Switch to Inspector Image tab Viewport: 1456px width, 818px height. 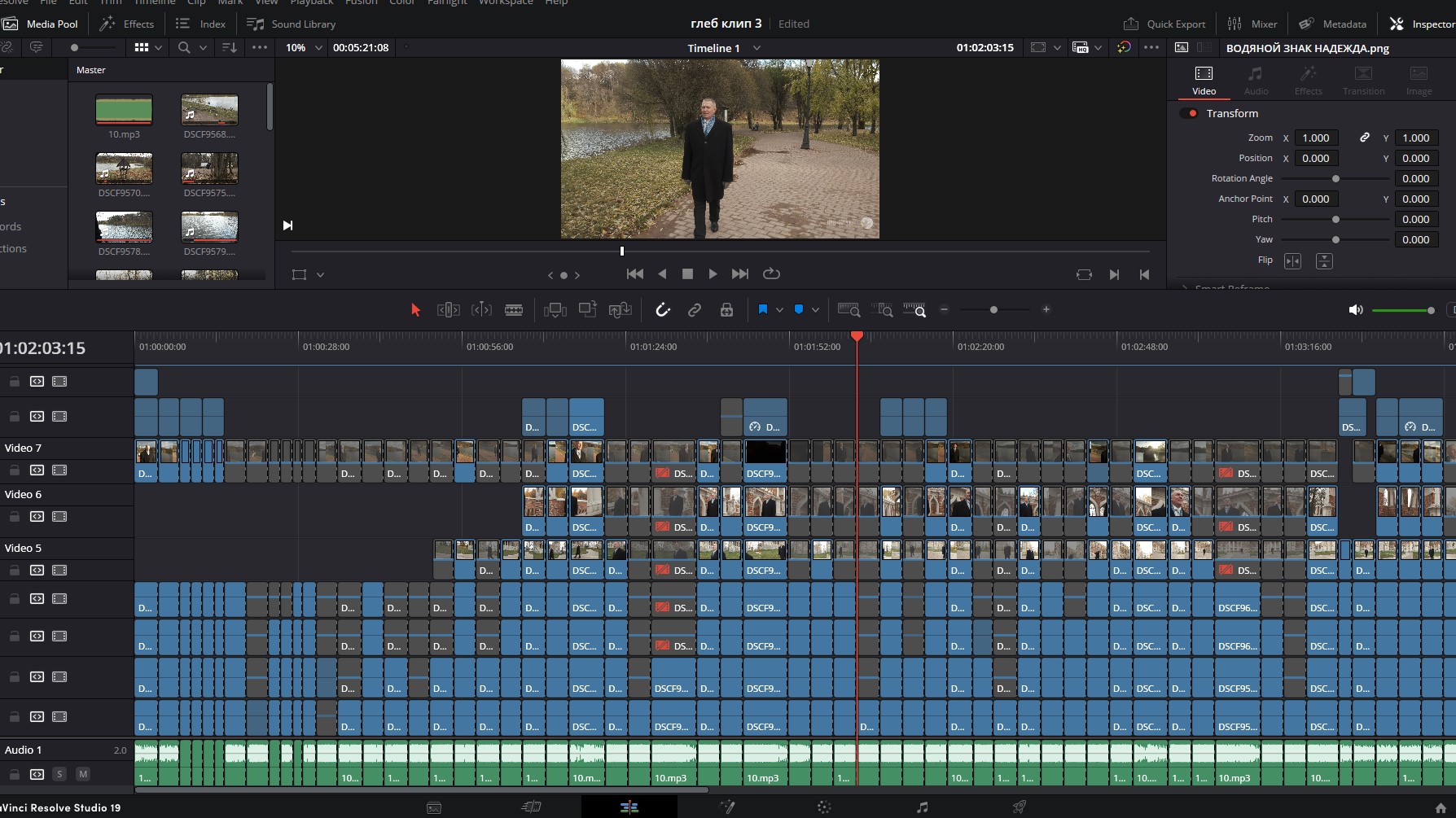tap(1419, 81)
